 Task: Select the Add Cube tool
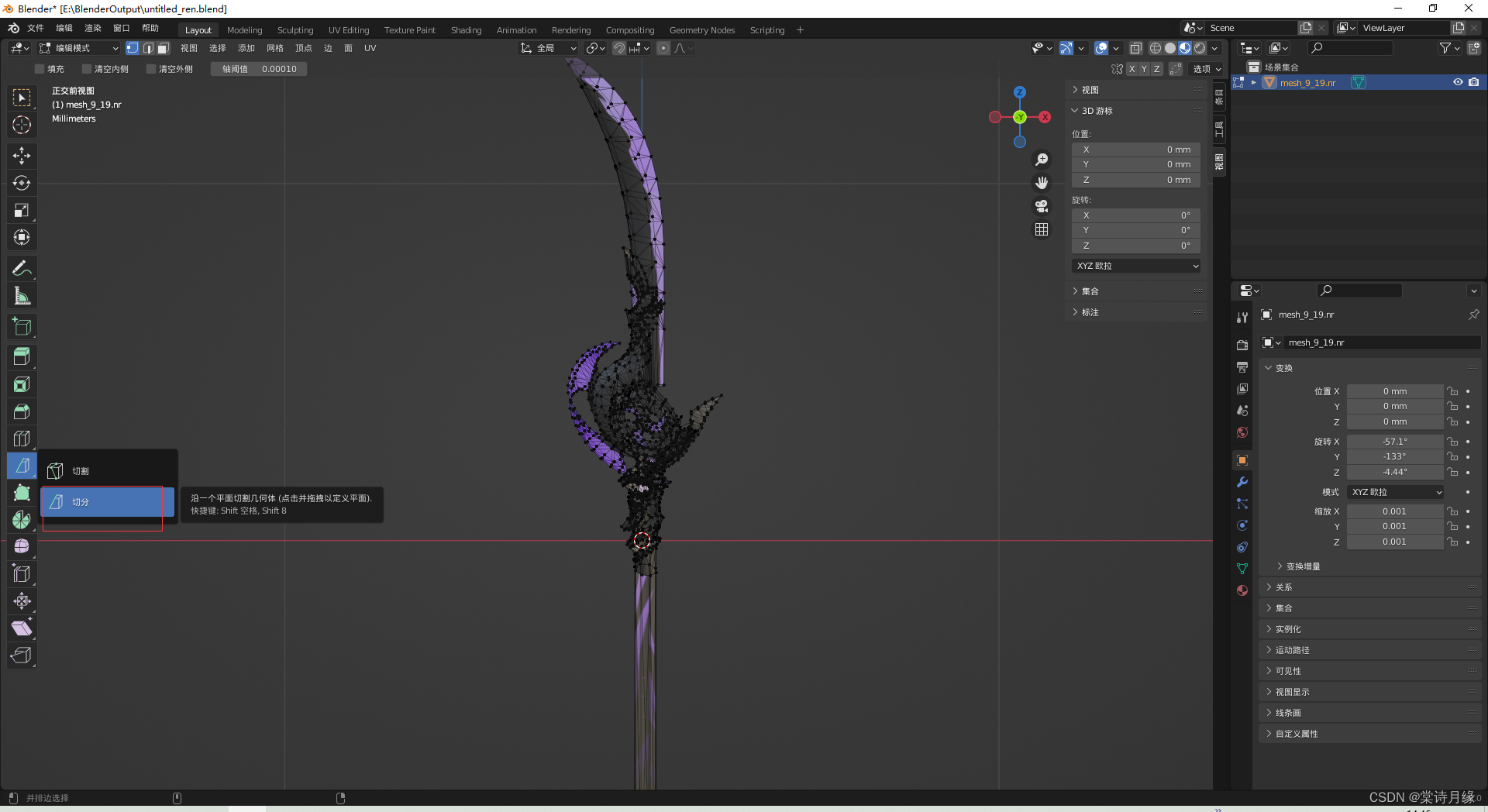(22, 326)
